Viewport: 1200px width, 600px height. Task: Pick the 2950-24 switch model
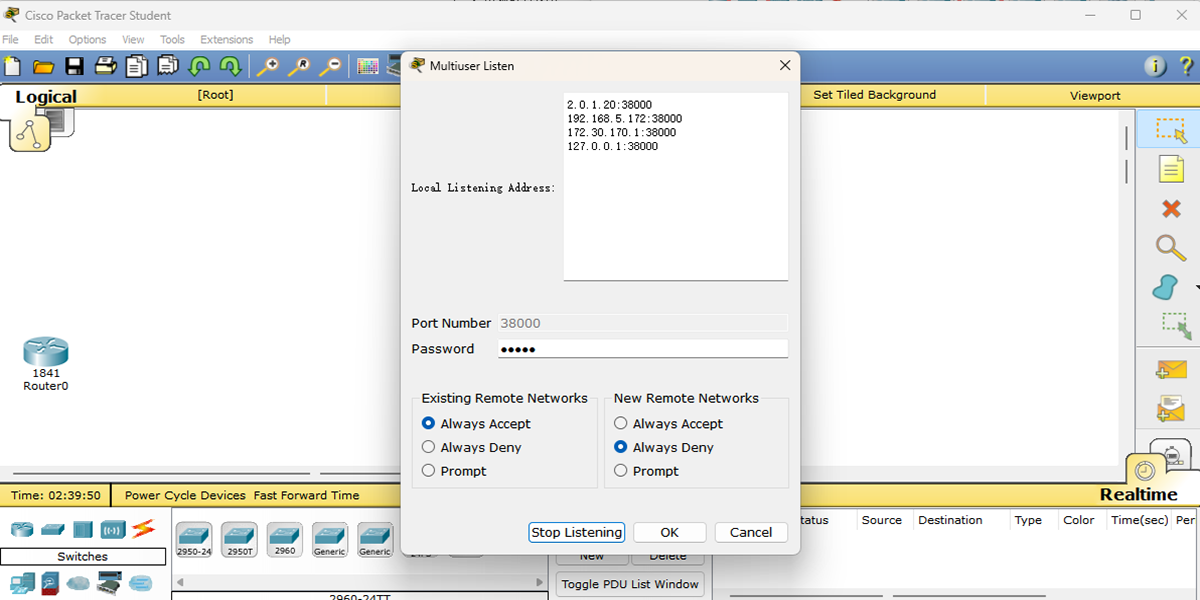pos(194,539)
